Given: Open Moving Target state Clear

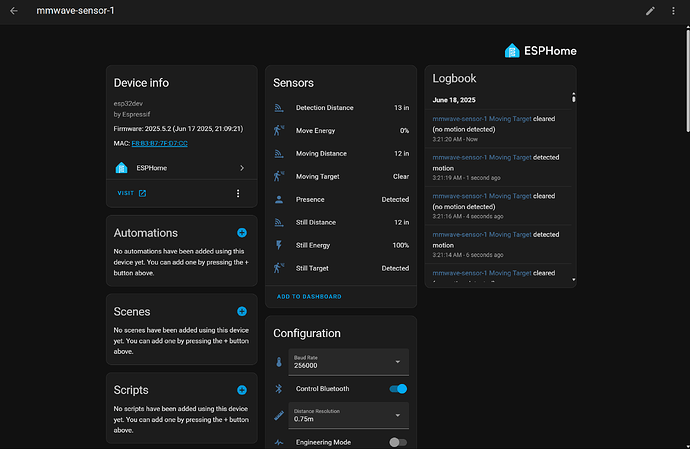Looking at the screenshot, I should [401, 177].
